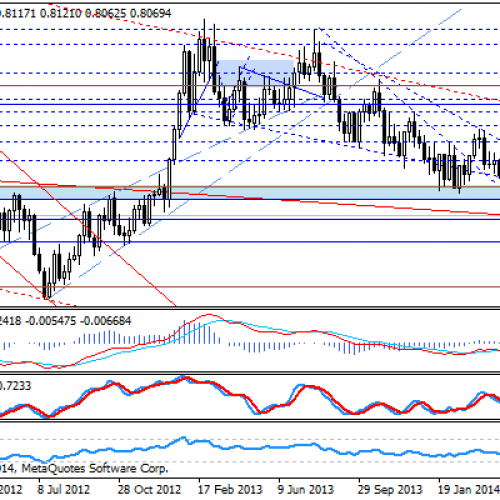Click the "28 Oct 2012" date label
This screenshot has height=500, width=500.
coord(149,490)
